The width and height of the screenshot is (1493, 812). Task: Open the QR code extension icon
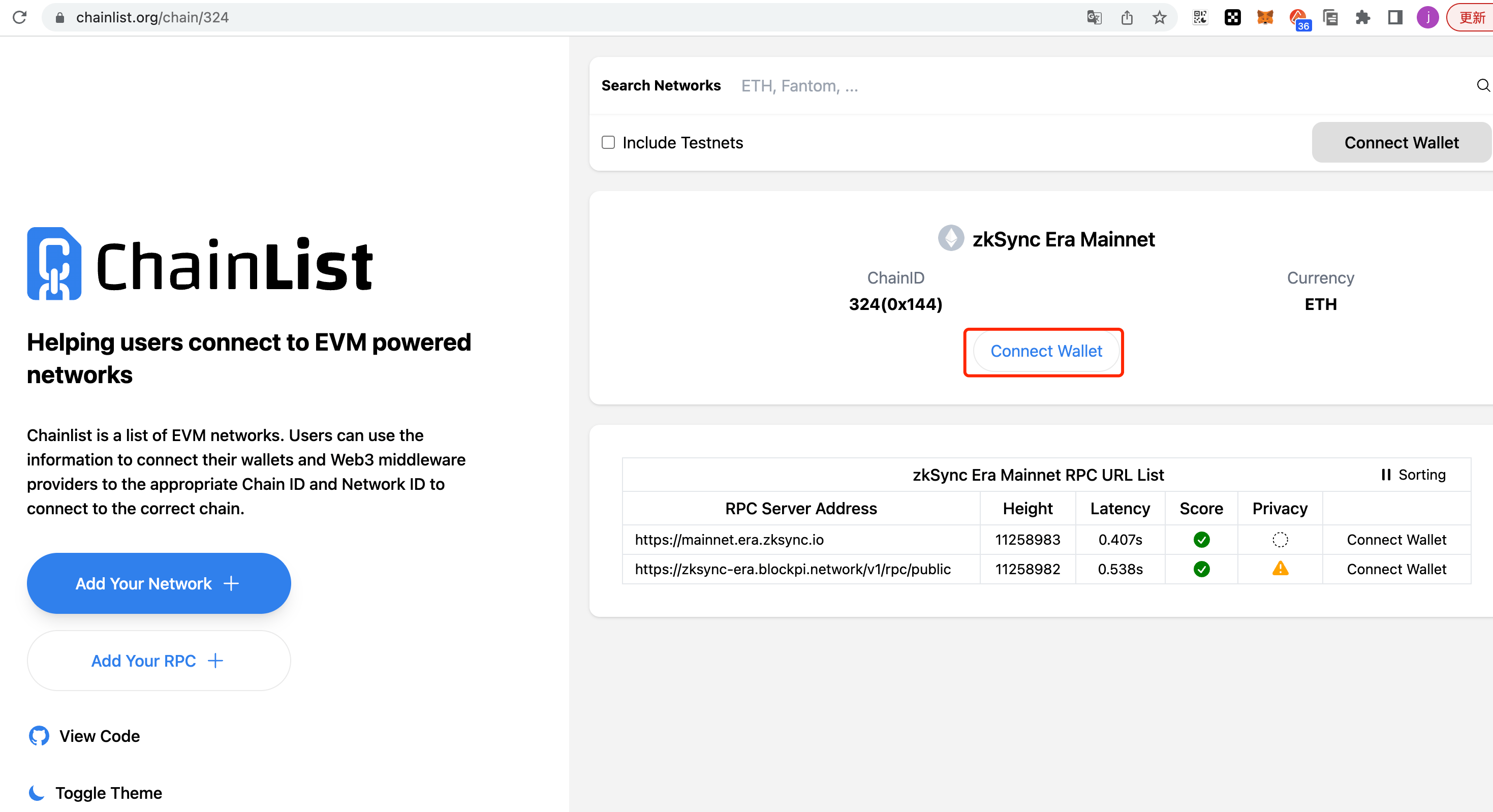pyautogui.click(x=1200, y=17)
